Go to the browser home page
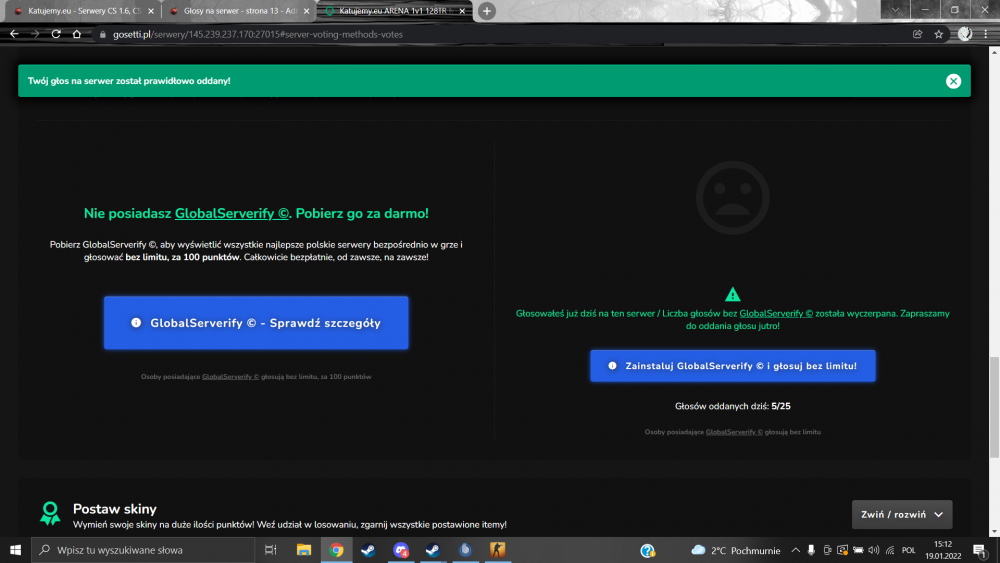1000x563 pixels. (77, 34)
